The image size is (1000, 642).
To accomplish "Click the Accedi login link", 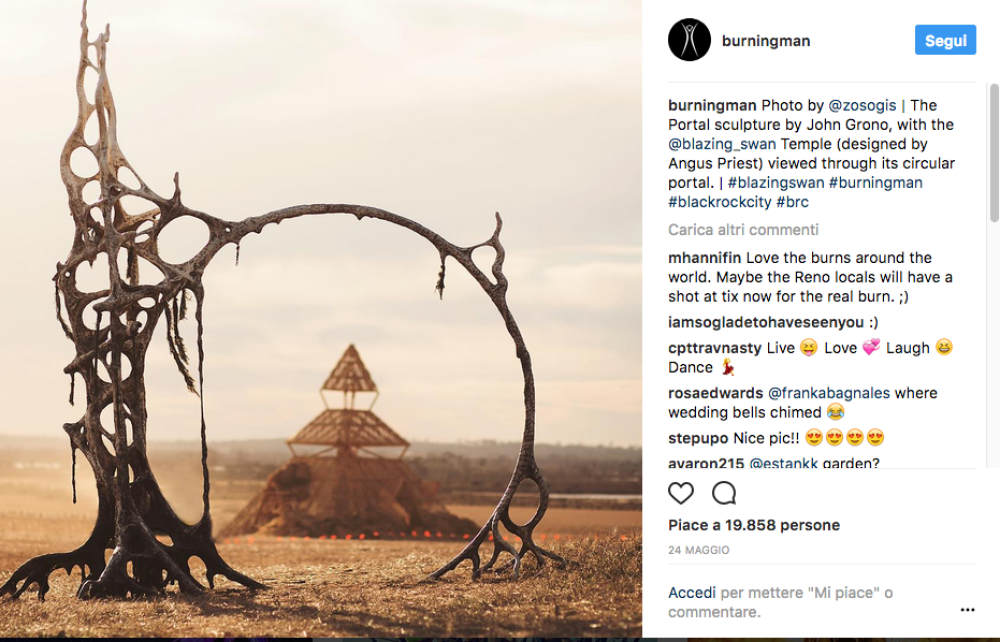I will click(692, 593).
